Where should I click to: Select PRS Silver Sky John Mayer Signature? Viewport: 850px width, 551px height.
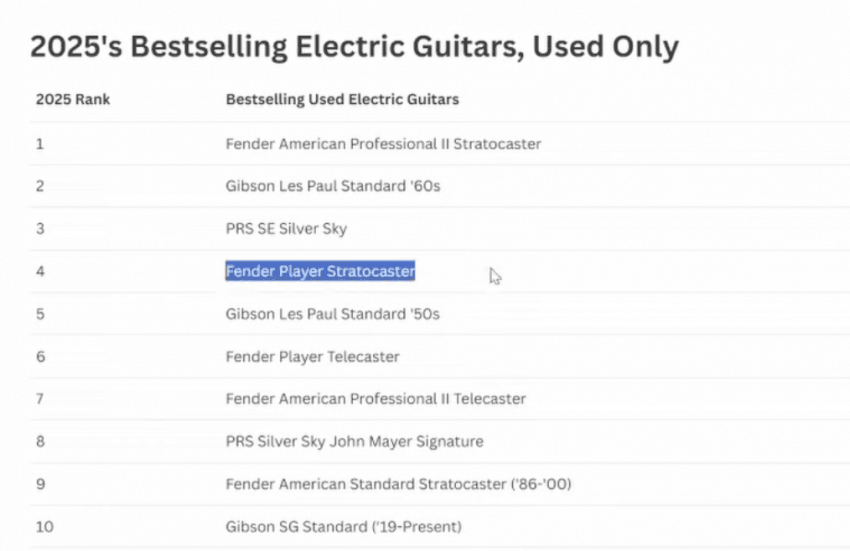(x=354, y=441)
